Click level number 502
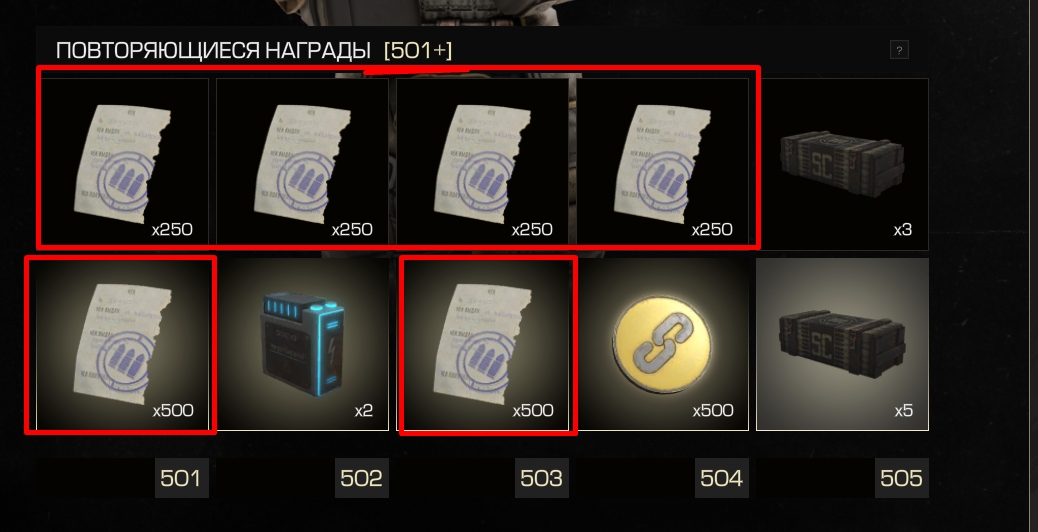1038x532 pixels. pos(361,478)
